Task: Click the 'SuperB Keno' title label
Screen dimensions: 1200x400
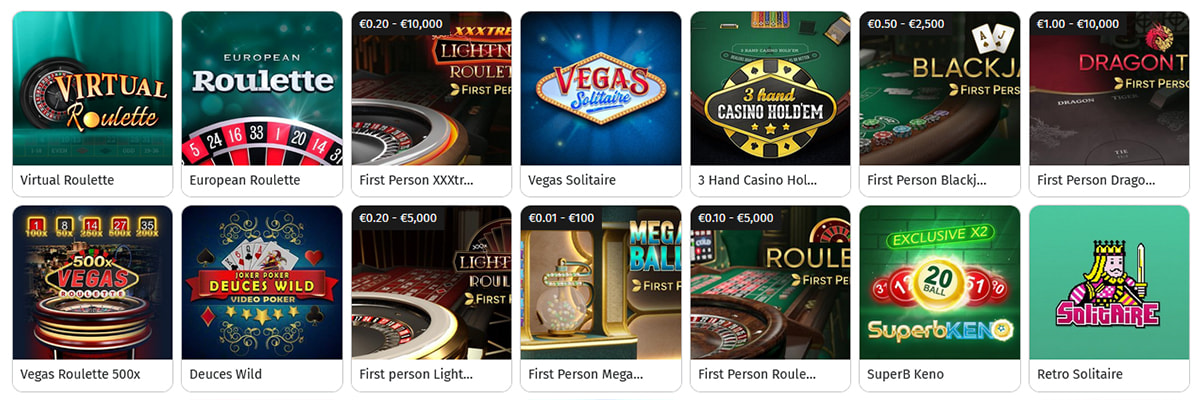Action: pos(906,375)
